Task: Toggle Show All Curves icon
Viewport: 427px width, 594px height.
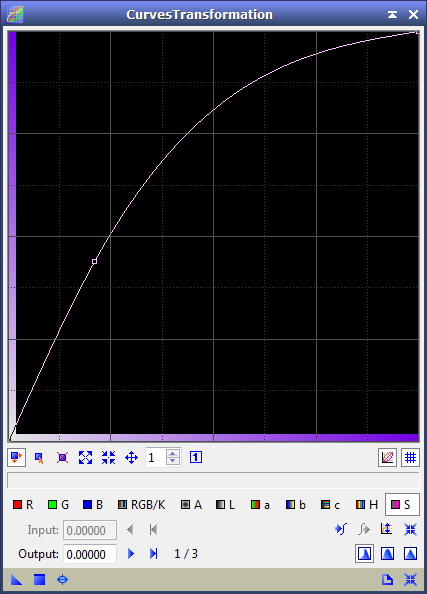Action: tap(387, 458)
